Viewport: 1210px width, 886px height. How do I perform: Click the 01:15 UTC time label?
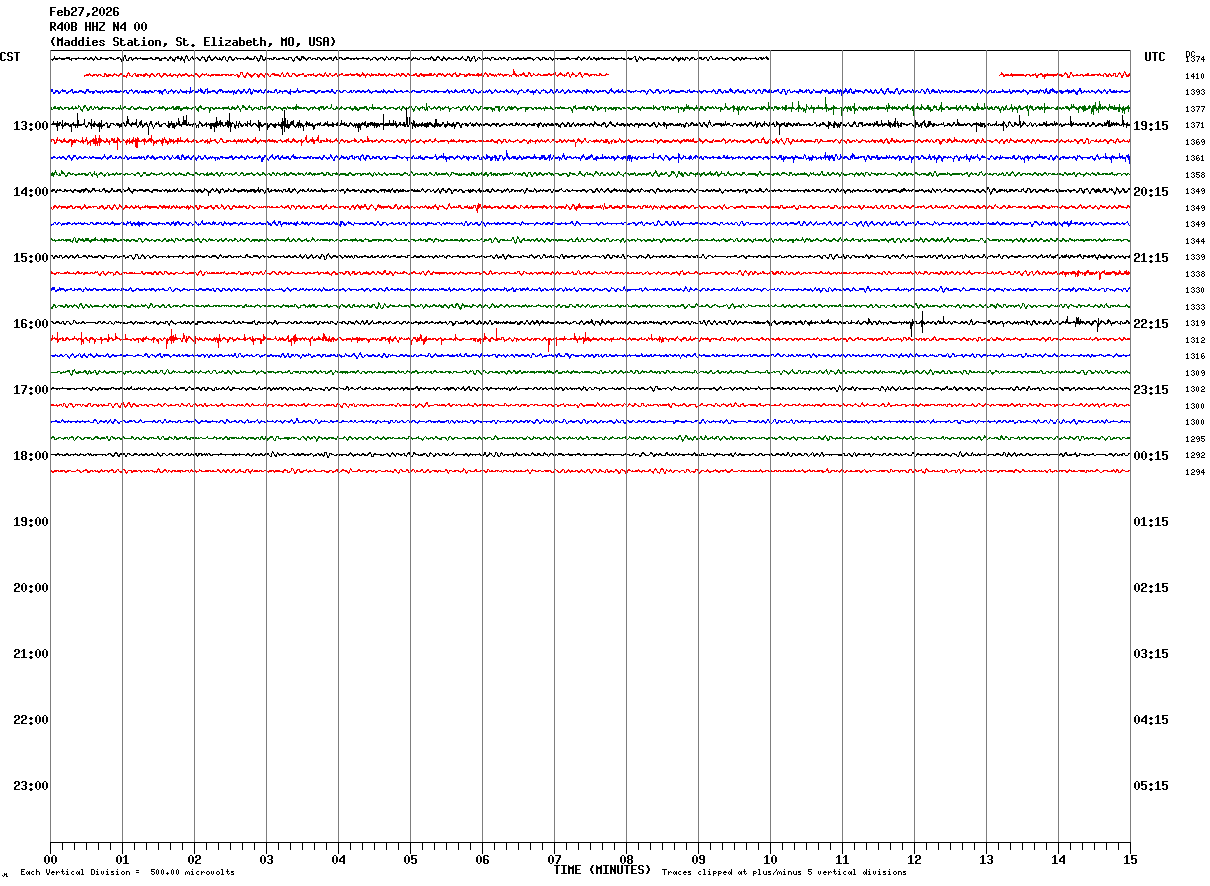click(1151, 522)
